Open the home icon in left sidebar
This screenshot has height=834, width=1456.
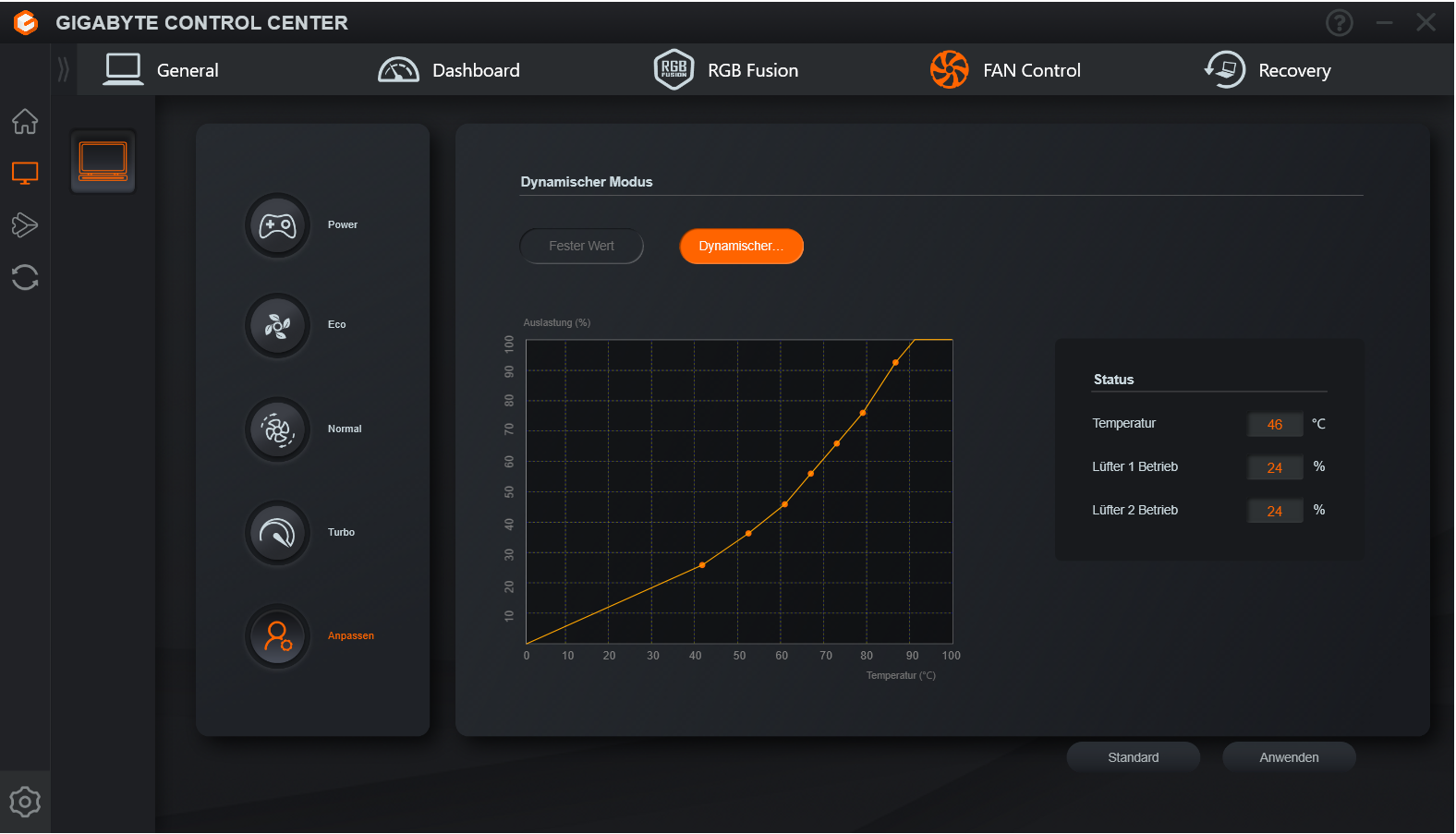tap(25, 121)
